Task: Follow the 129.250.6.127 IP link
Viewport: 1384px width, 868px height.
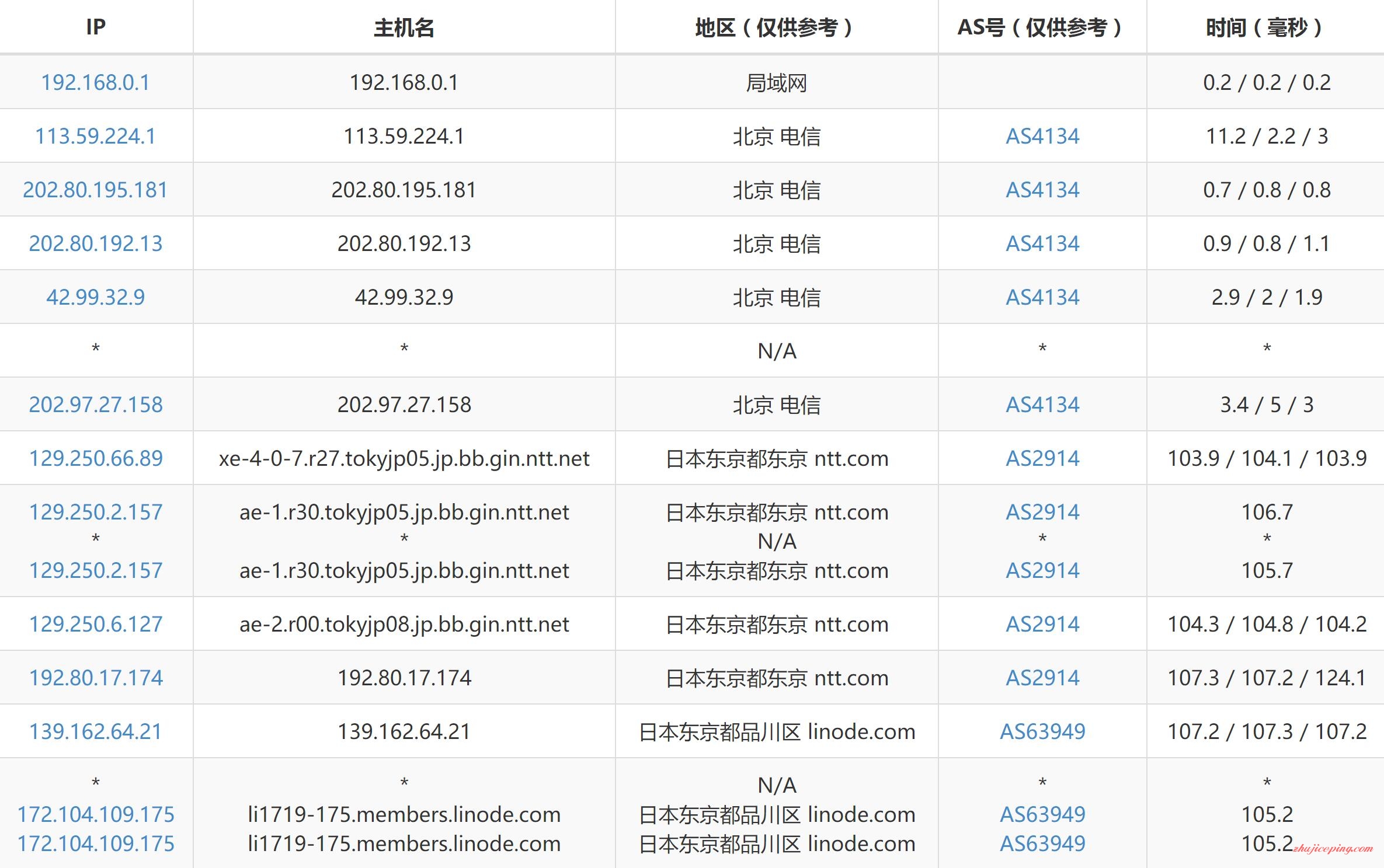Action: tap(95, 624)
